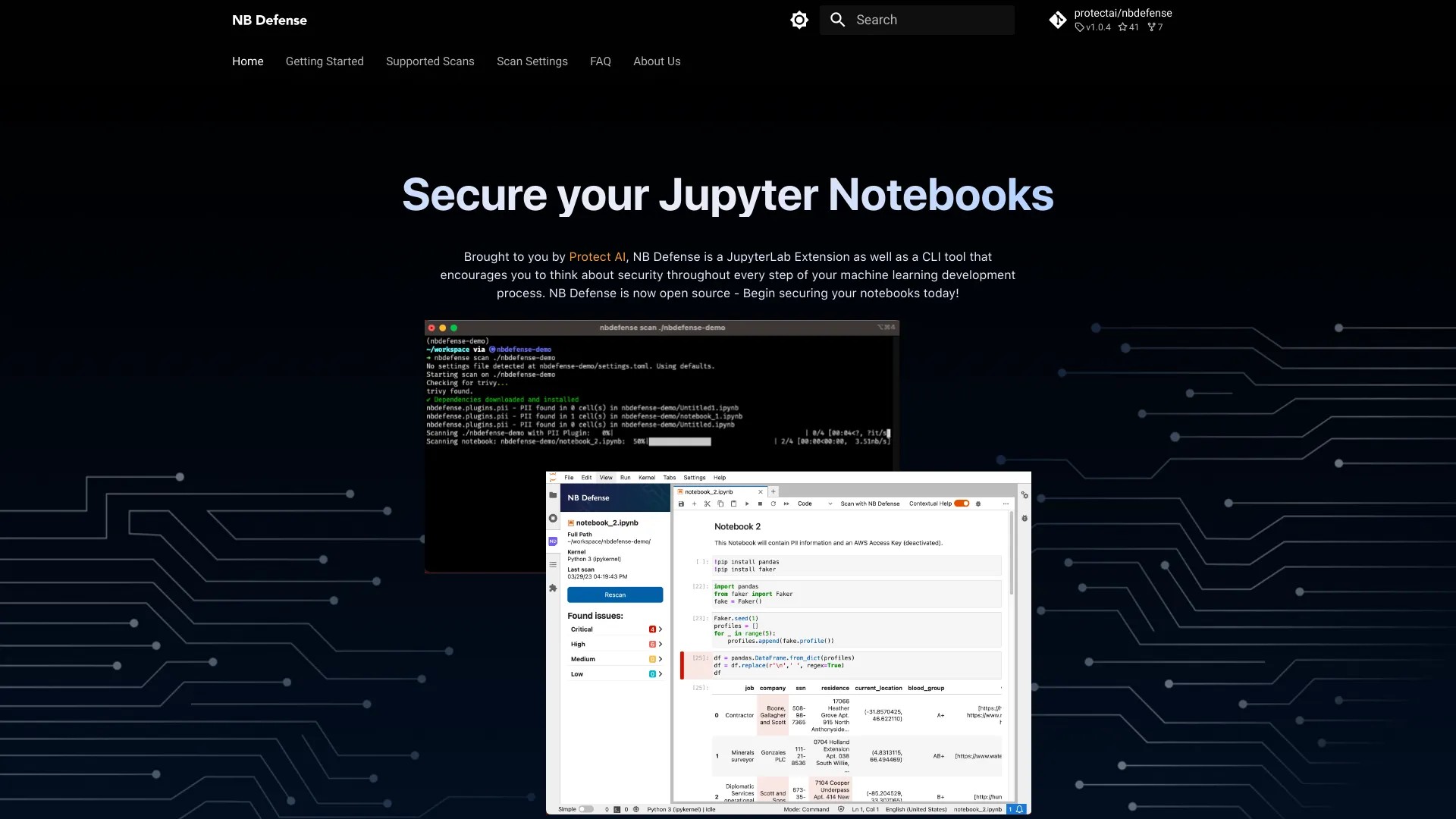Open the Code cell type dropdown
Image resolution: width=1456 pixels, height=819 pixels.
click(814, 504)
